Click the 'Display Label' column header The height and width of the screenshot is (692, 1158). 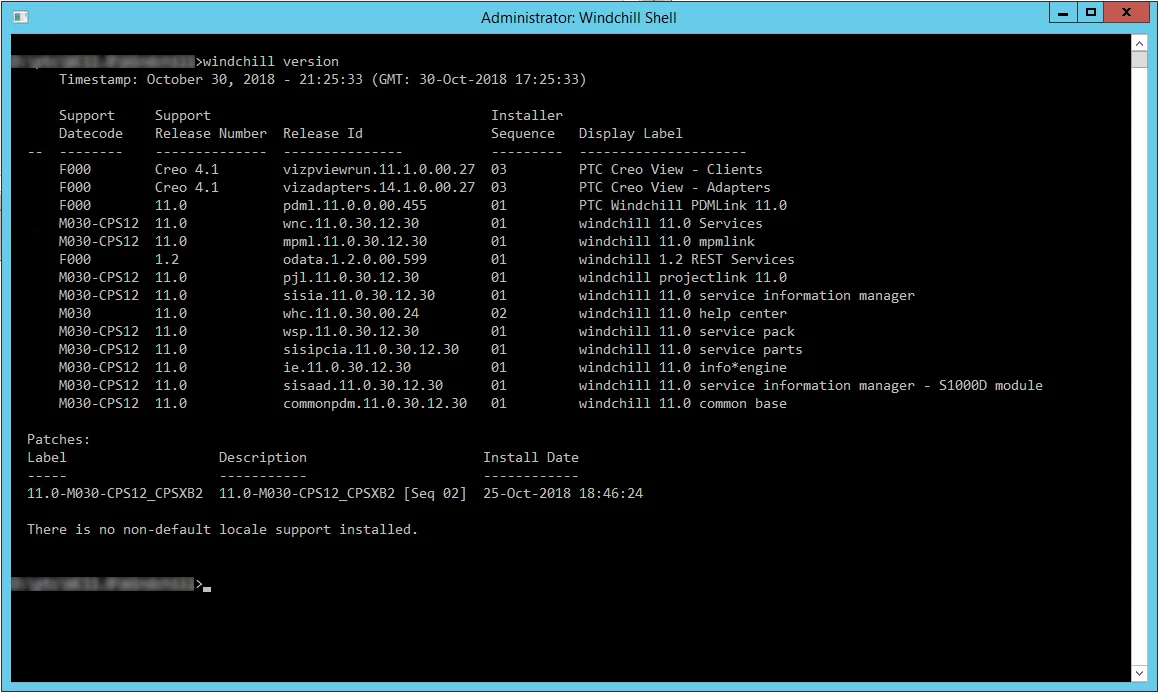tap(630, 134)
